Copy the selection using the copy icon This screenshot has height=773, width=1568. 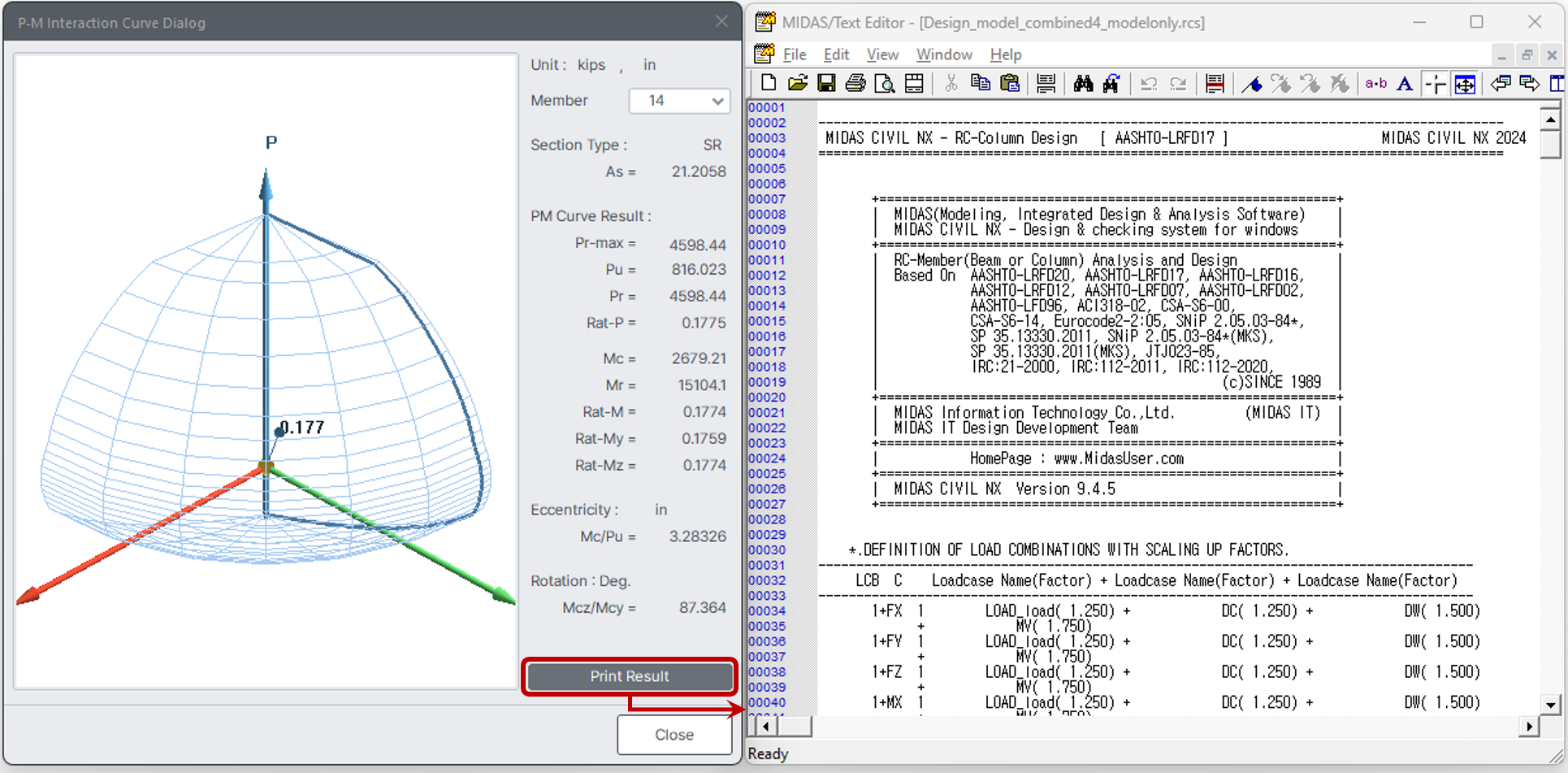coord(981,83)
